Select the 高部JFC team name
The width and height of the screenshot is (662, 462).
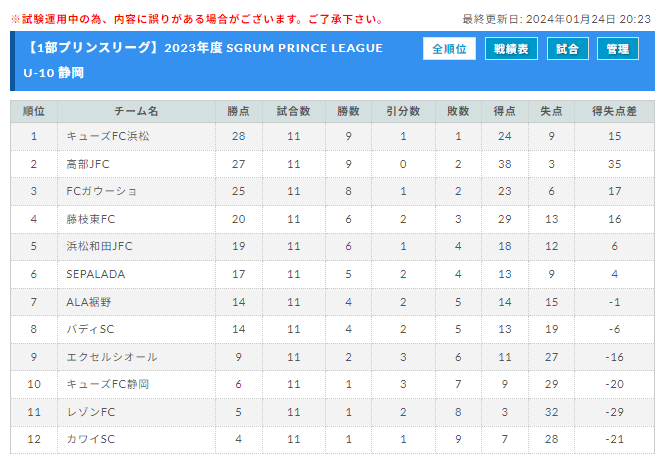pos(88,164)
